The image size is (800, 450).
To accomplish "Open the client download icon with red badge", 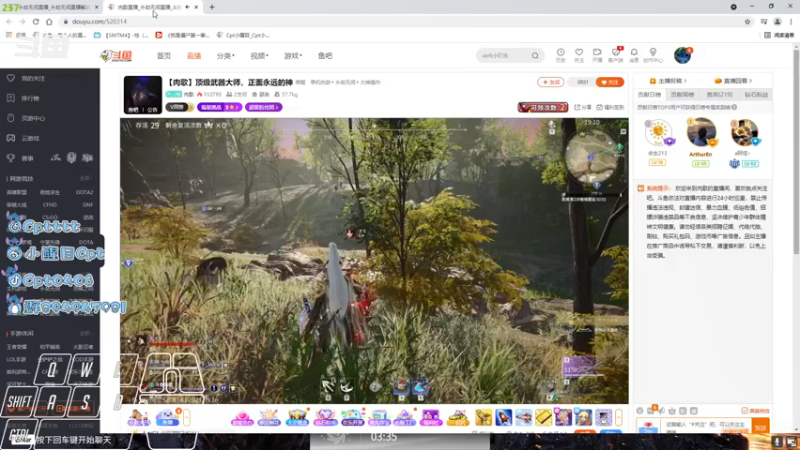I will pos(616,55).
